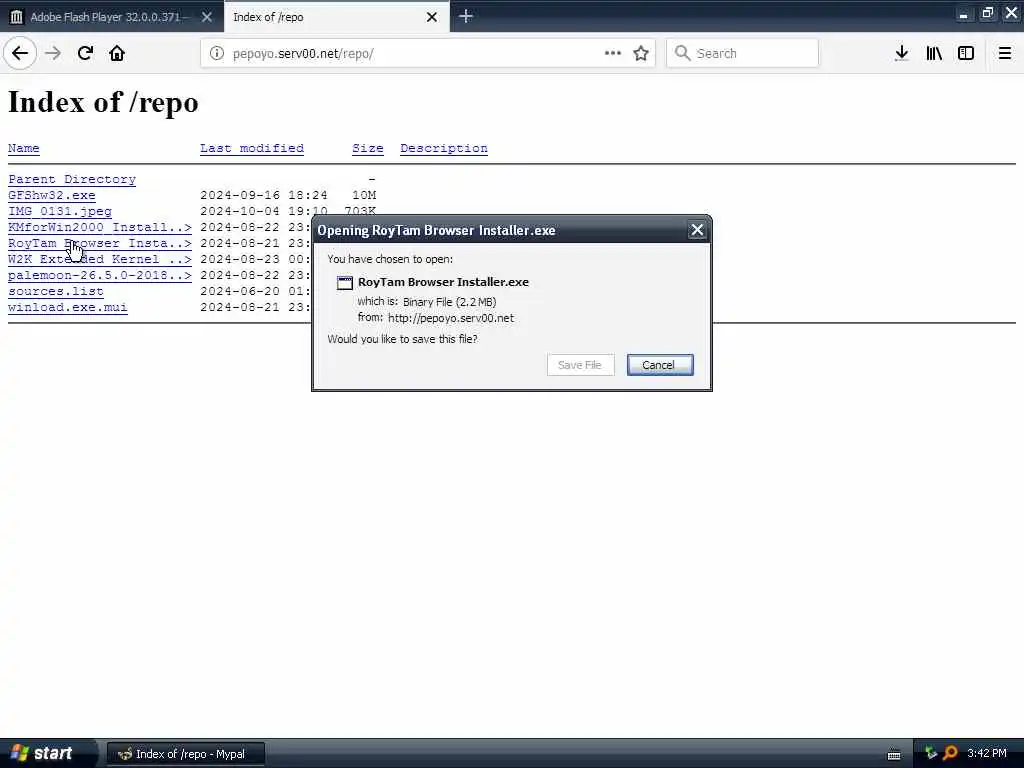Minimize the browser window
This screenshot has height=768, width=1024.
pyautogui.click(x=963, y=14)
